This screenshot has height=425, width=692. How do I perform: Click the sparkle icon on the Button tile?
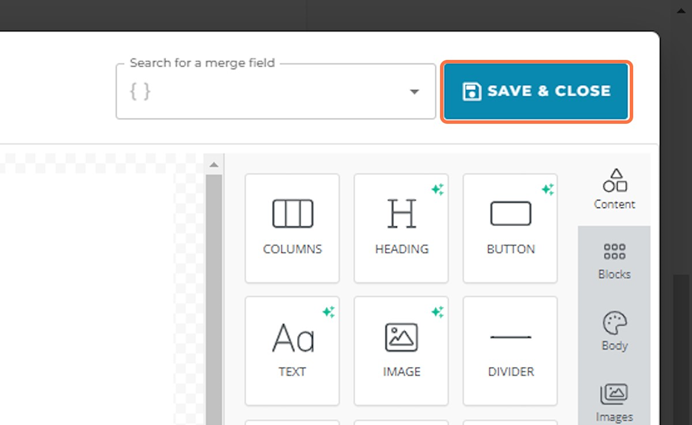[x=548, y=190]
